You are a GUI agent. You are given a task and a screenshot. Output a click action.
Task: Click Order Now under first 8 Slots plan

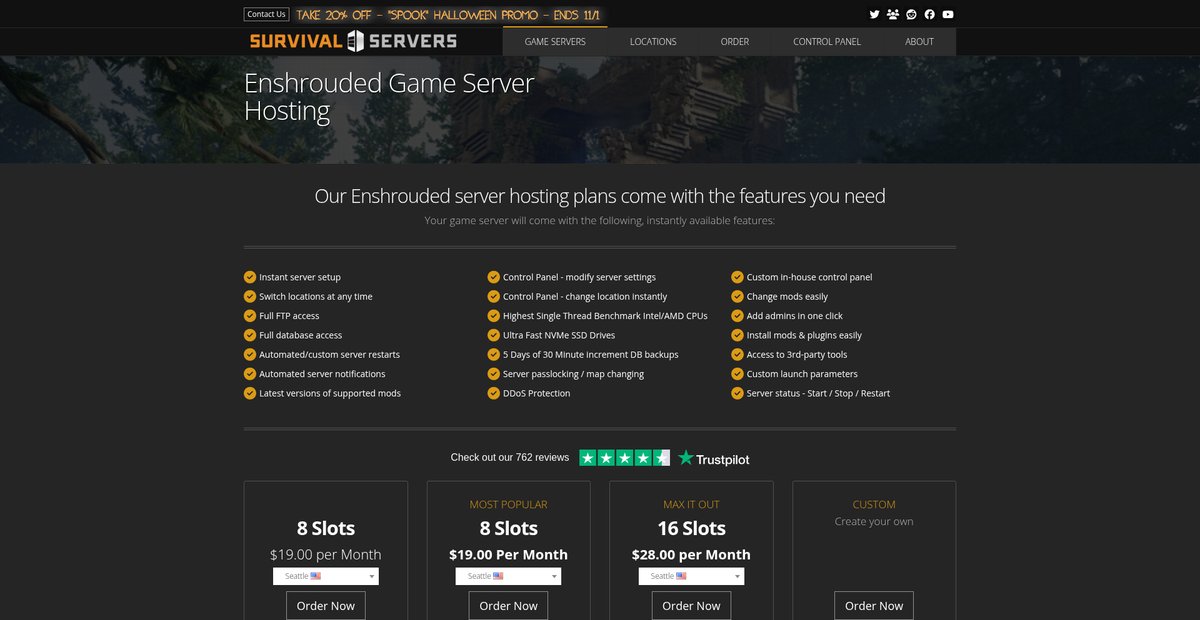[x=326, y=606]
